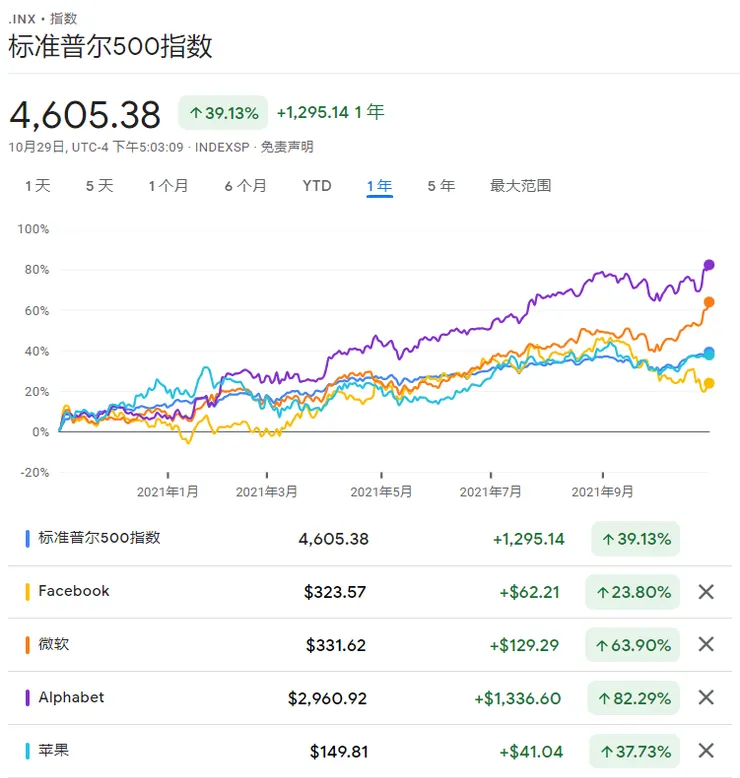Click the cyan 苹果 color marker

coord(28,751)
